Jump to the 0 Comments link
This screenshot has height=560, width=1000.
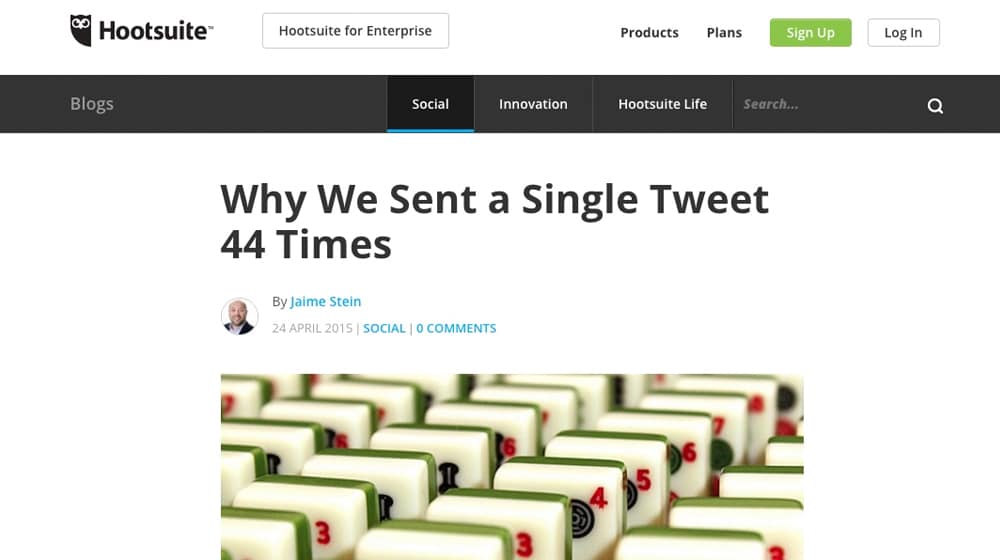(x=456, y=328)
